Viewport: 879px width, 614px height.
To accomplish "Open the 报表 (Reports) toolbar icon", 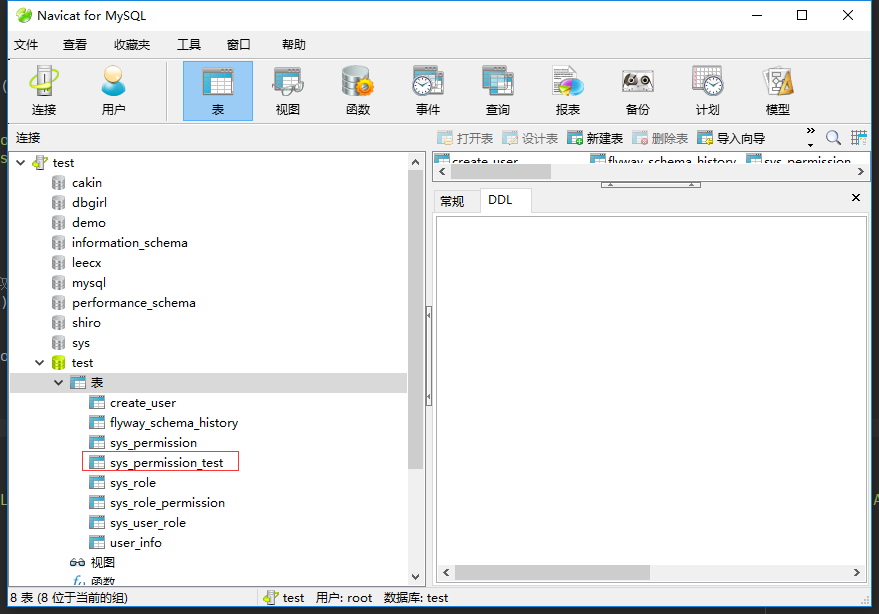I will pos(567,89).
